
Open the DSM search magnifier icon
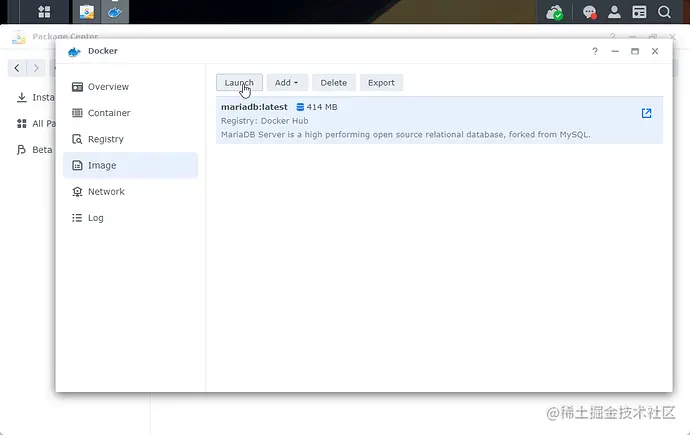pos(664,12)
